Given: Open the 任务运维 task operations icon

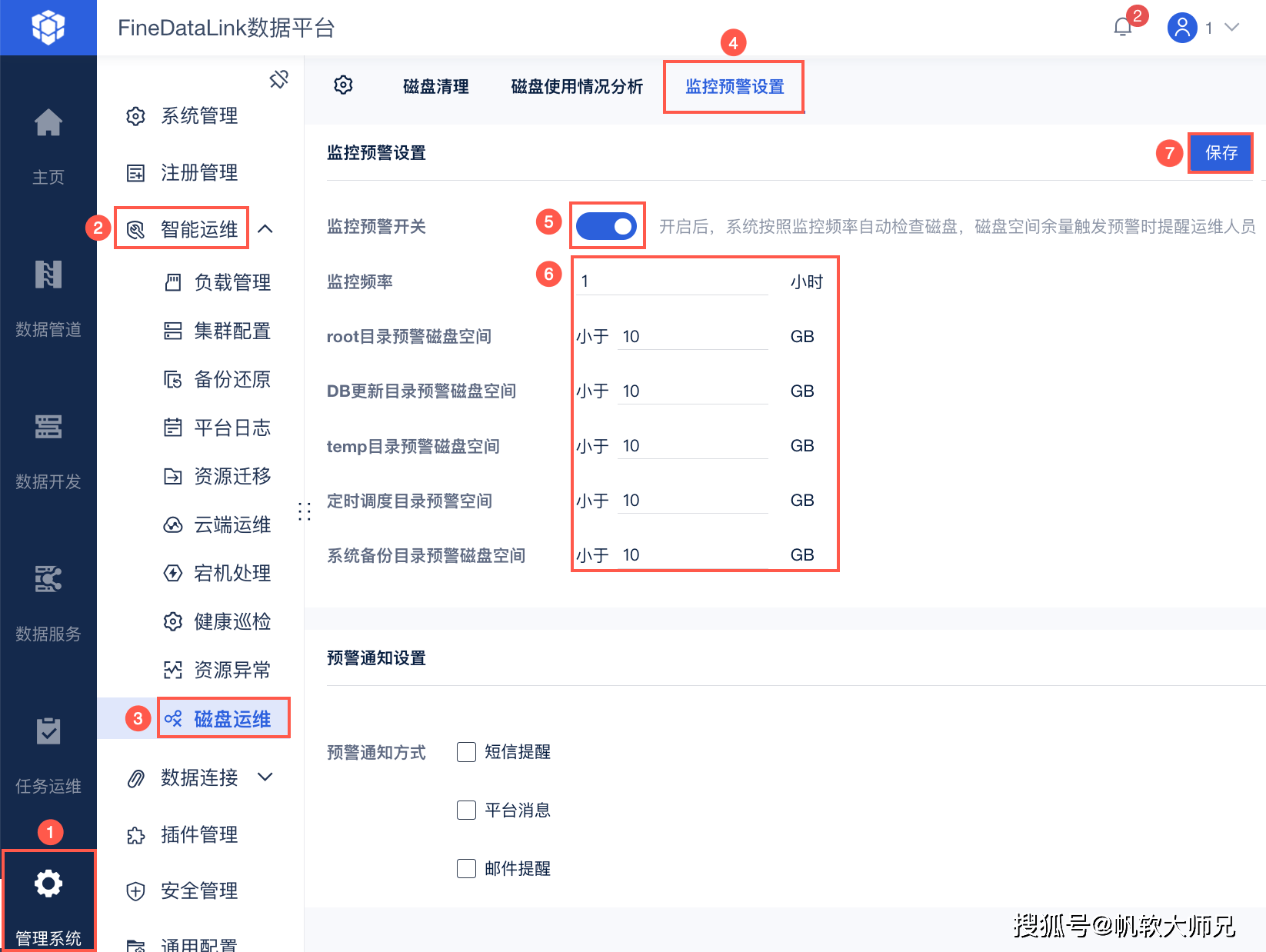Looking at the screenshot, I should click(48, 731).
